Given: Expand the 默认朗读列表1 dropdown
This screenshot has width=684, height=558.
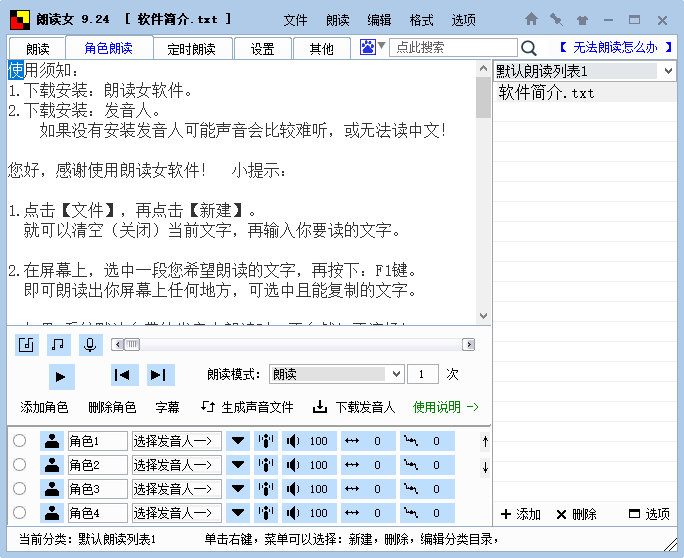Looking at the screenshot, I should click(668, 71).
